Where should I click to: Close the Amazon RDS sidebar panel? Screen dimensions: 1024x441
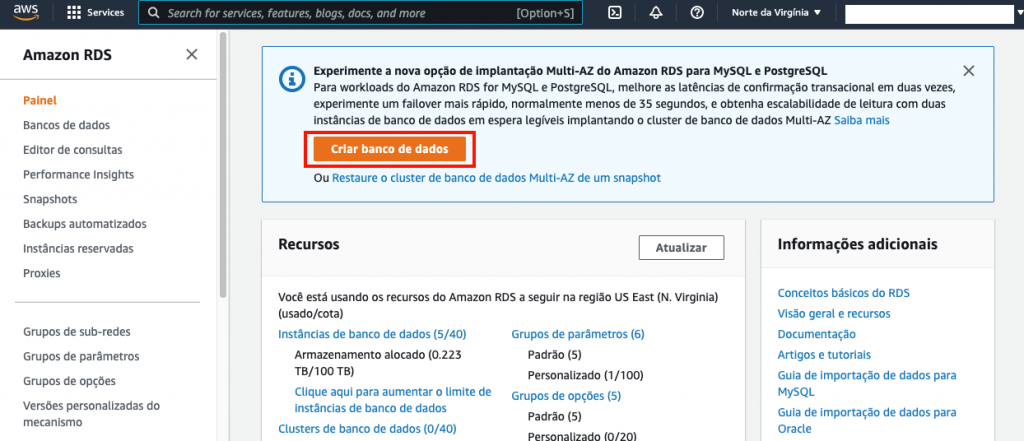pos(191,55)
